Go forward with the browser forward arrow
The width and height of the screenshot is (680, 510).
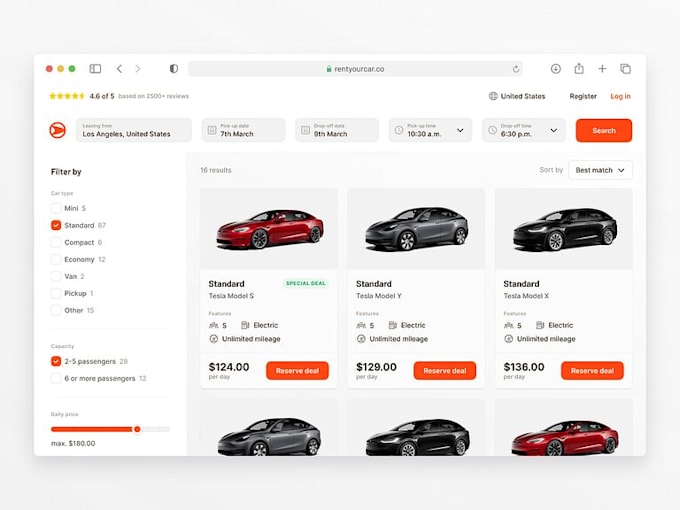[x=137, y=69]
